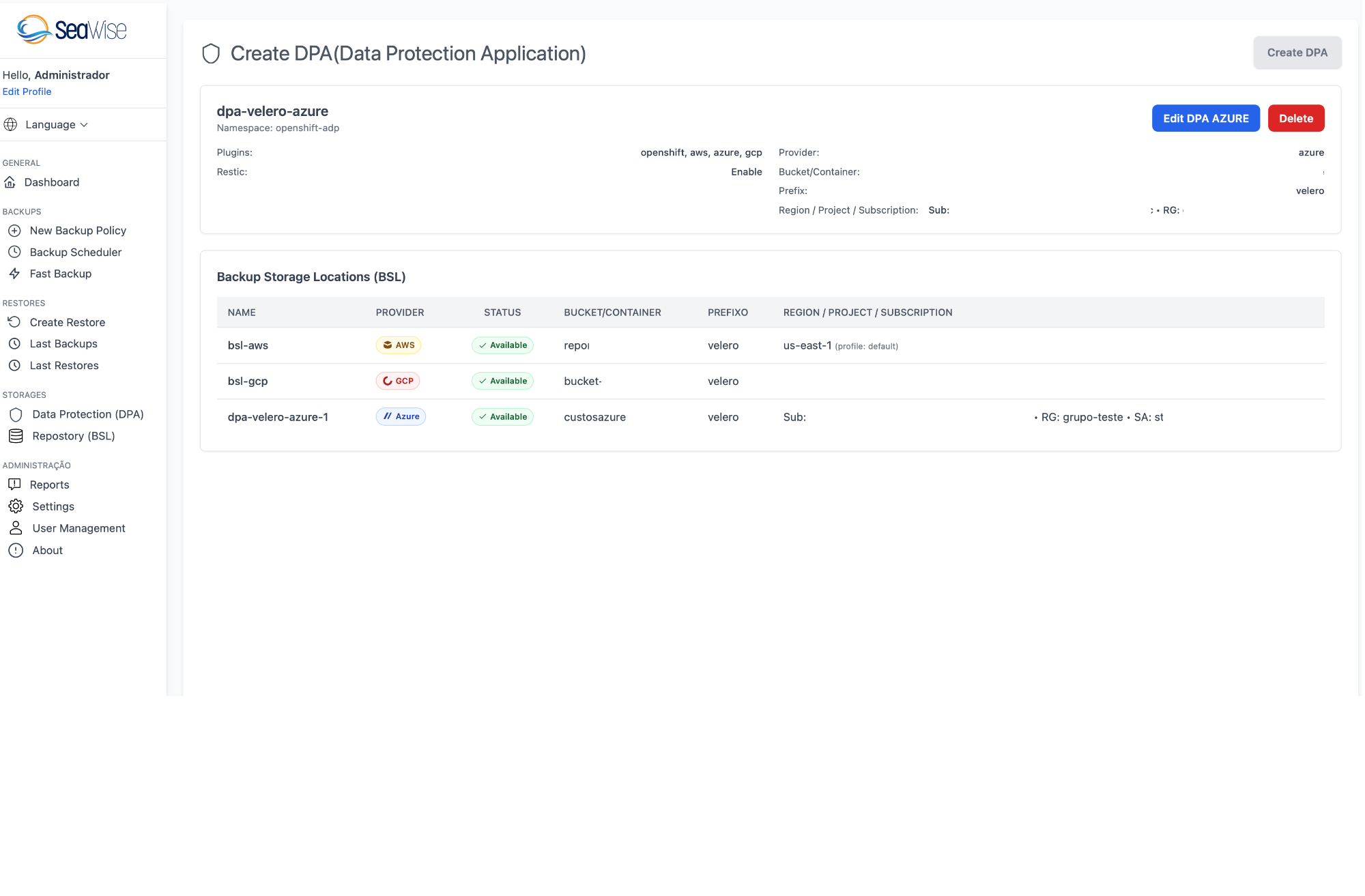Open the Backup Scheduler menu item
1365x896 pixels.
point(75,252)
